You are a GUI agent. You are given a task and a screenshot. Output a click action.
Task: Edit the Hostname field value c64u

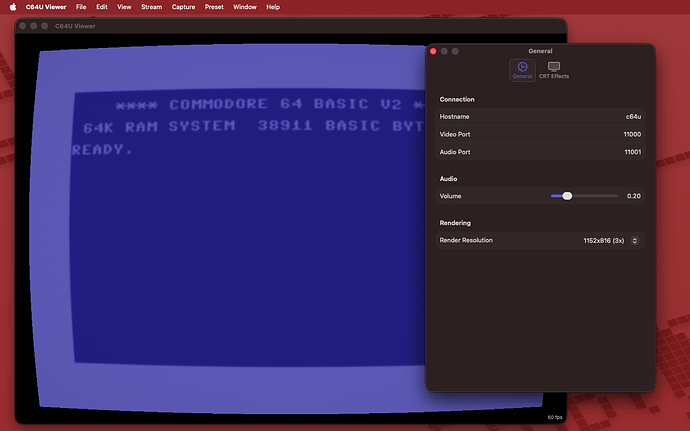pyautogui.click(x=633, y=117)
